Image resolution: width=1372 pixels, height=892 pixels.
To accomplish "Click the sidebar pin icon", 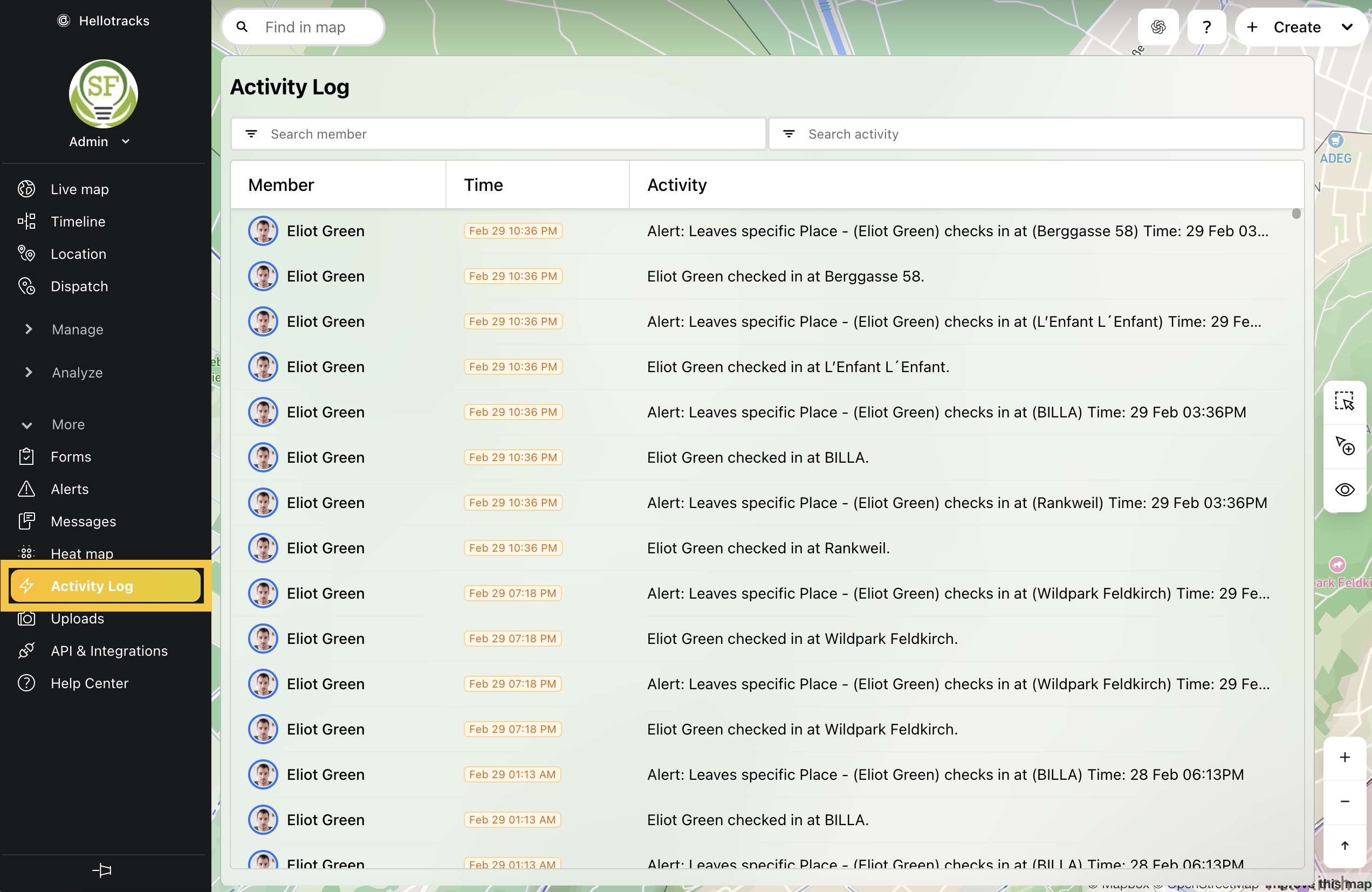I will (102, 870).
